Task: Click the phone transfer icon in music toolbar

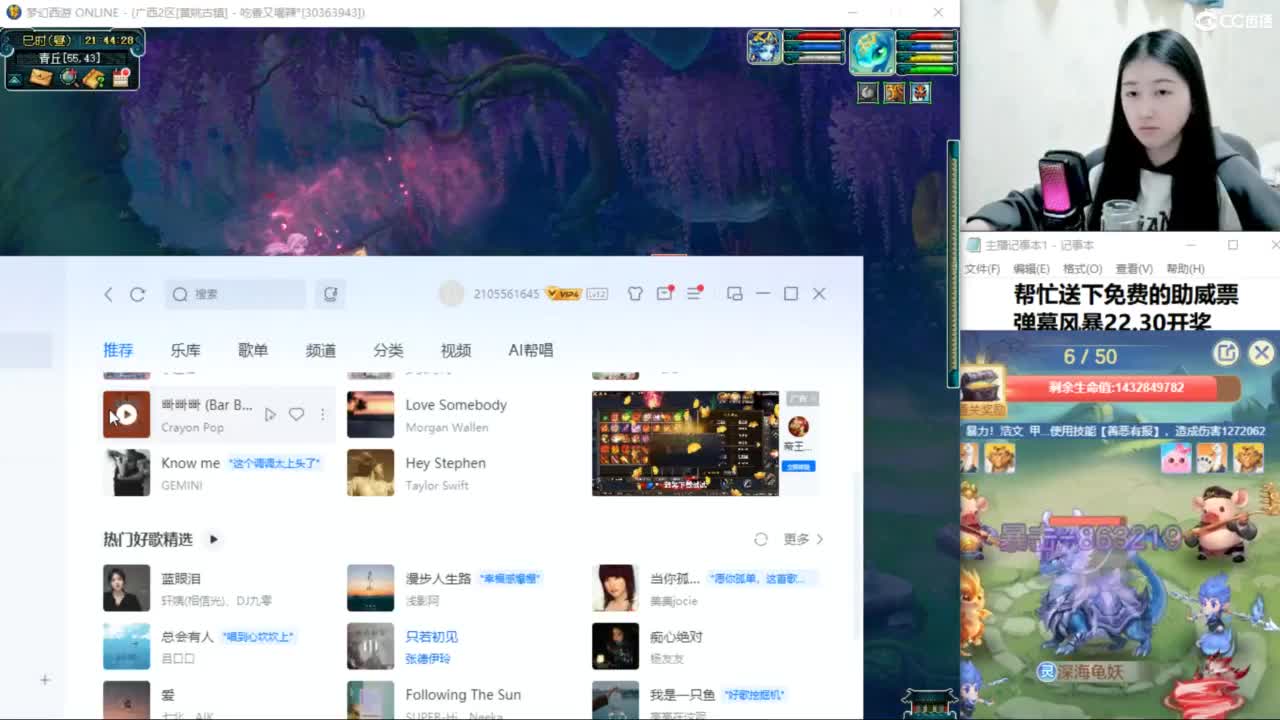Action: tap(330, 294)
